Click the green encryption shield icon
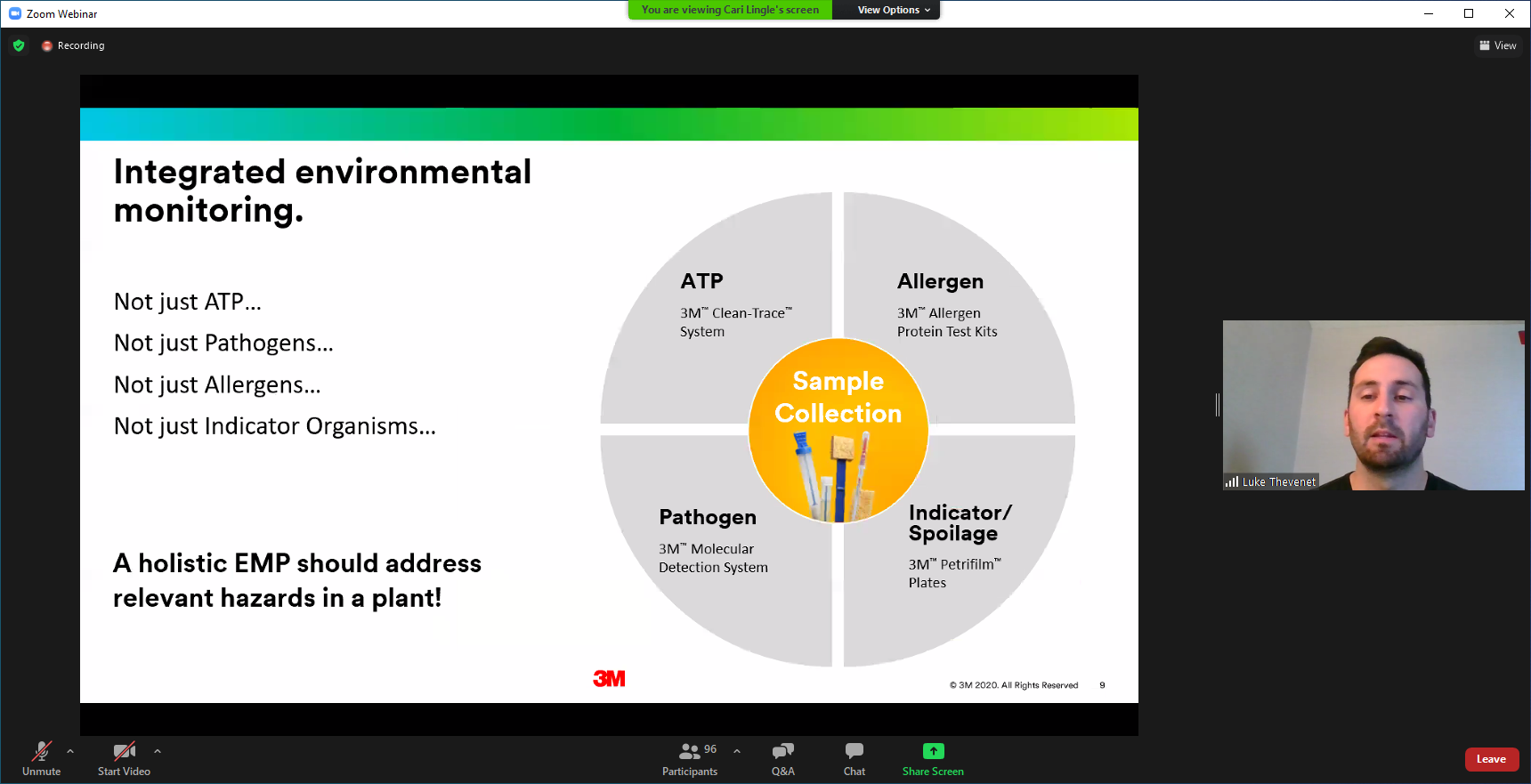 pyautogui.click(x=19, y=45)
